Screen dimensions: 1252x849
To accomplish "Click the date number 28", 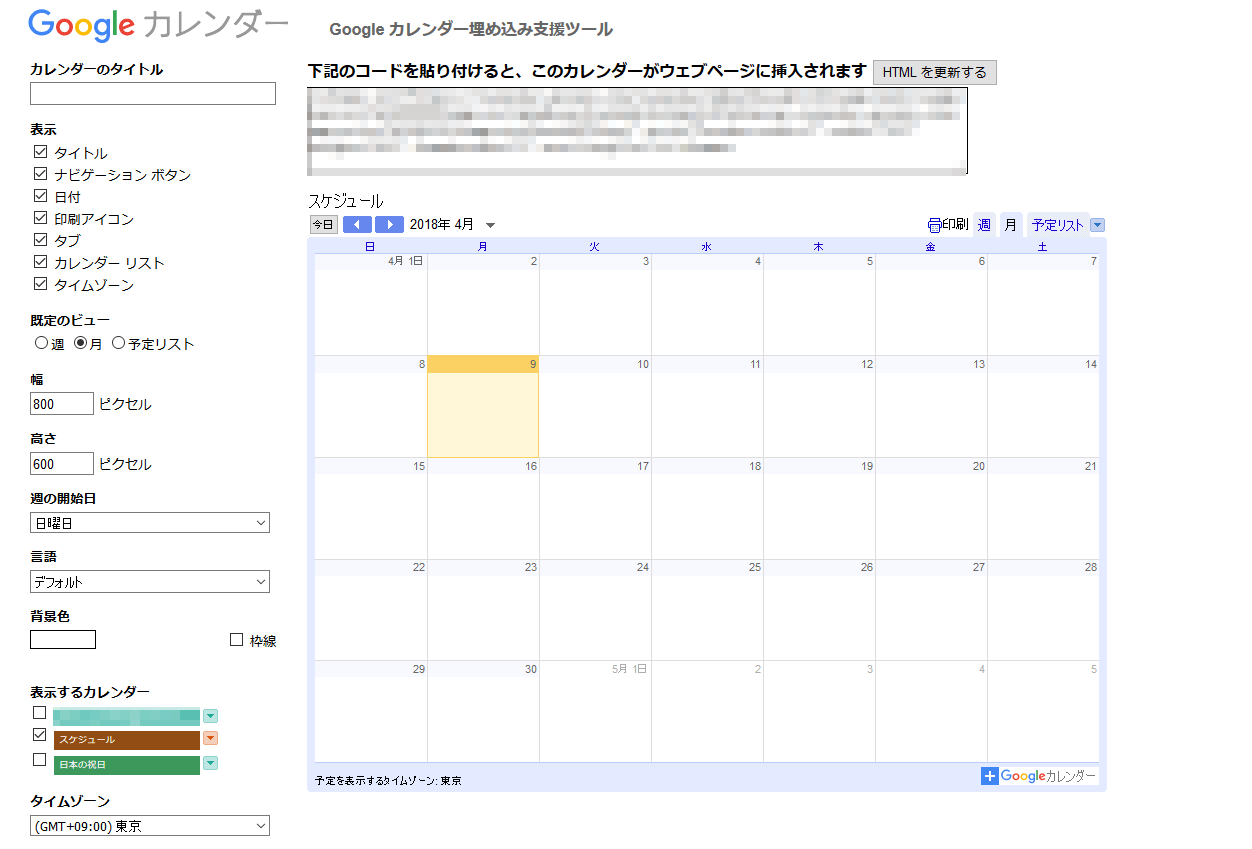I will 1091,567.
